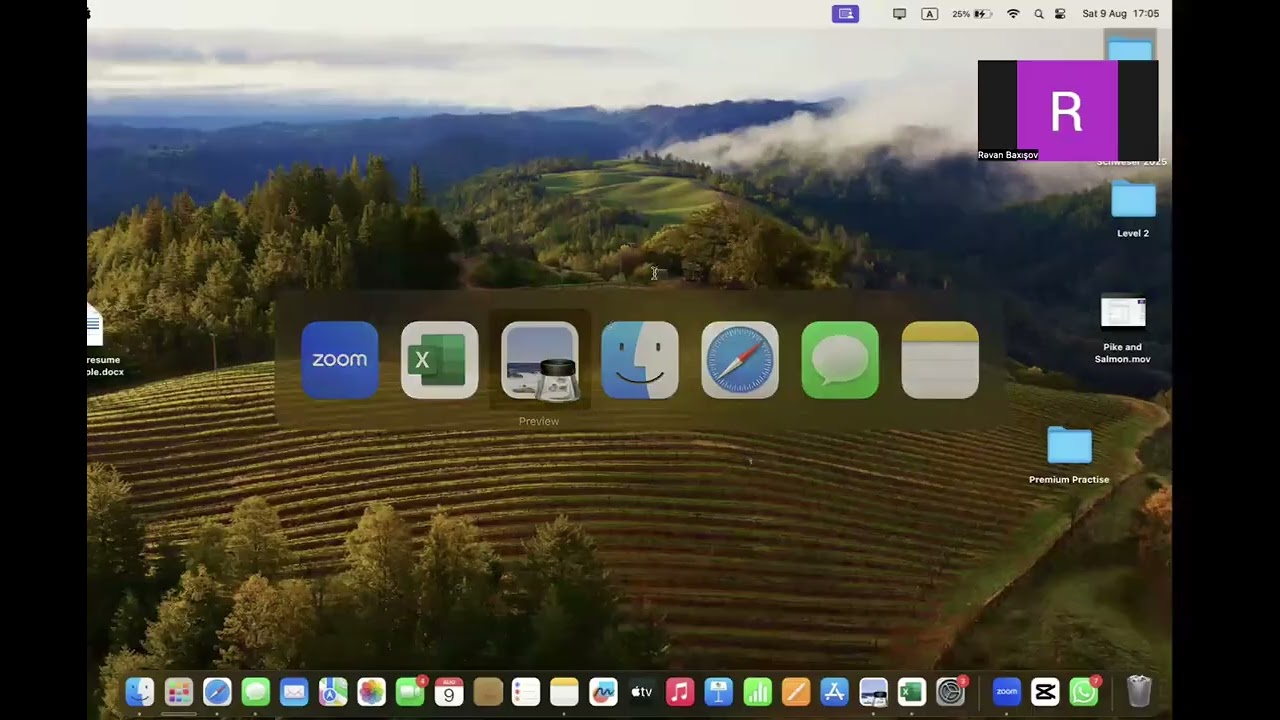Open Excel from the Dock

pyautogui.click(x=911, y=691)
